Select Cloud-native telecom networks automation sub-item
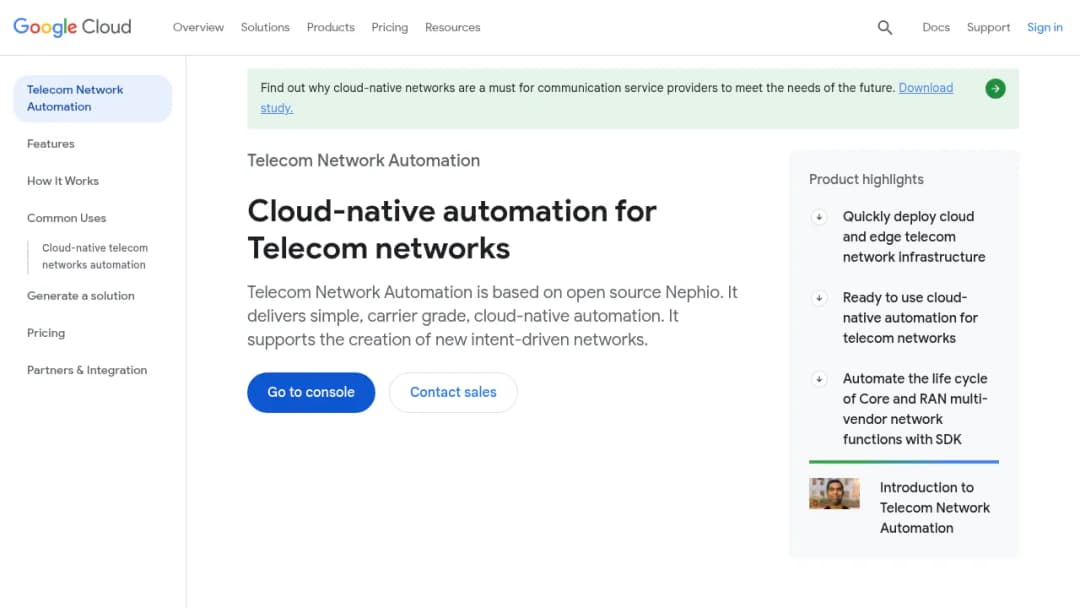Viewport: 1080px width, 608px height. (x=95, y=256)
